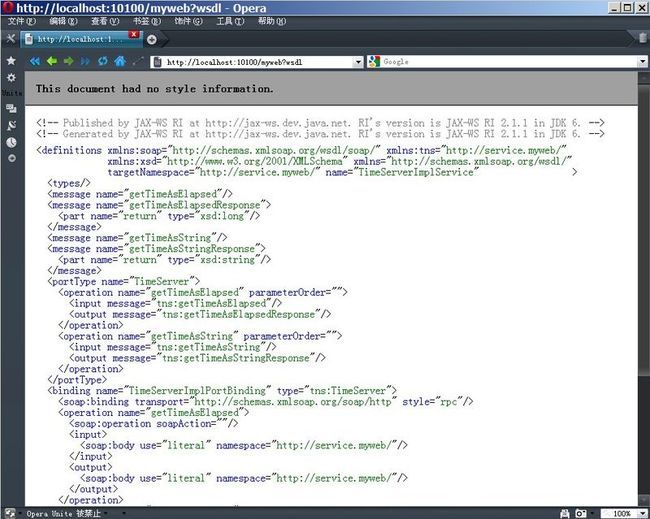650x519 pixels.
Task: Open the closed tabs trash can icon
Action: coord(643,39)
